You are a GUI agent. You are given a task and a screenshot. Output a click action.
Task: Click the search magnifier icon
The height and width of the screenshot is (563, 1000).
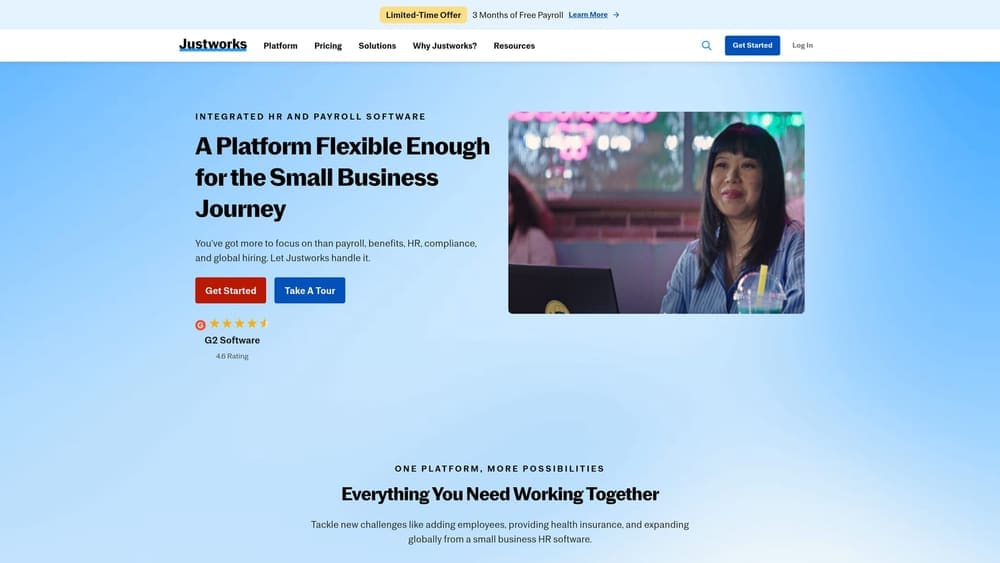coord(706,45)
